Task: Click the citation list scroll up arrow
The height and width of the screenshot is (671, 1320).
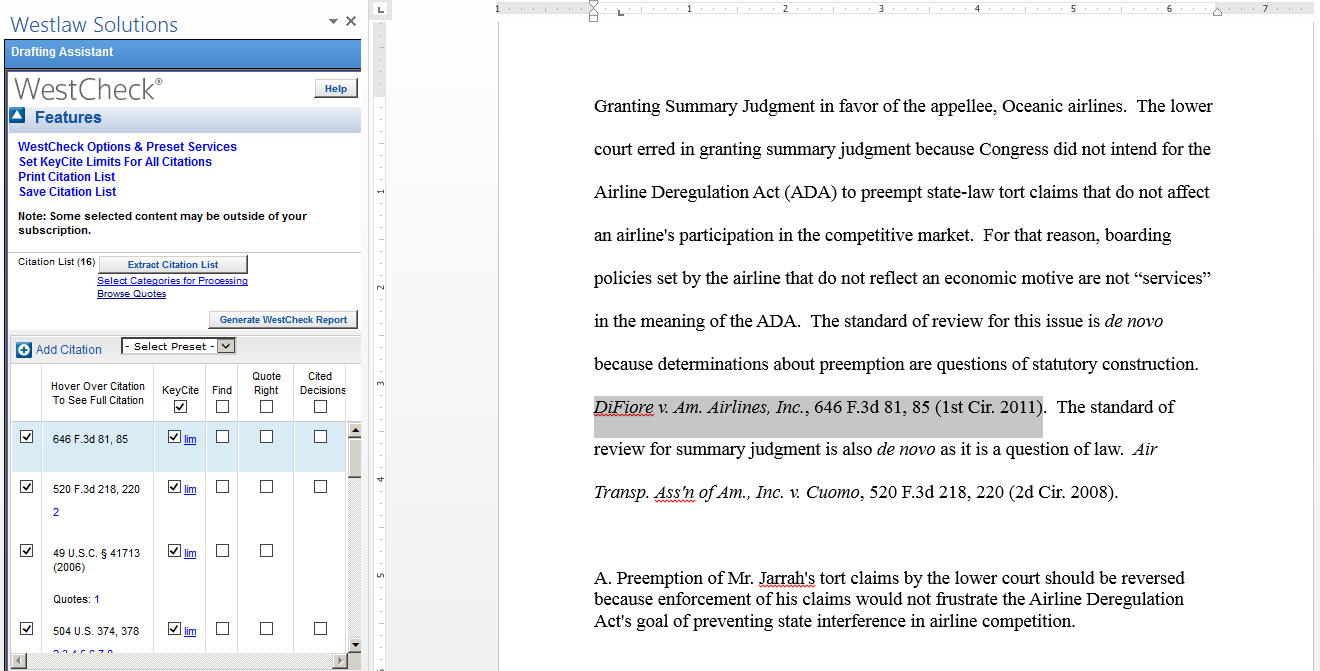Action: coord(353,431)
